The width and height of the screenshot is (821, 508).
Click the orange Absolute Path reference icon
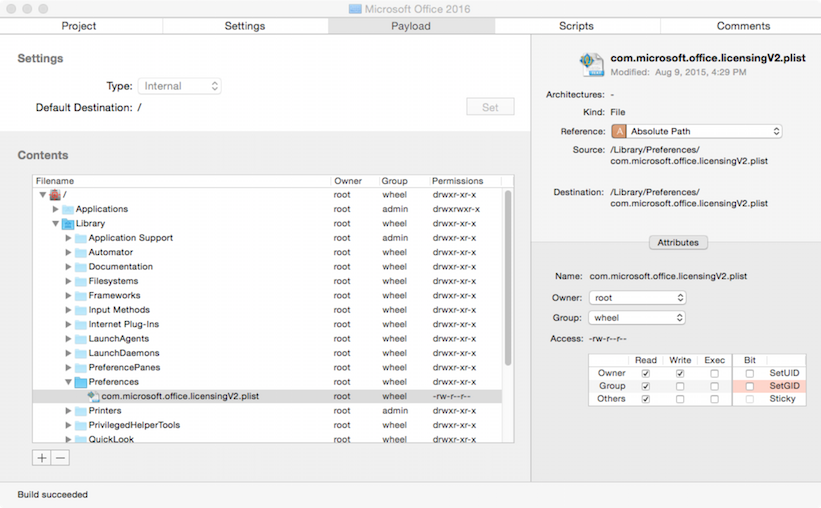(619, 131)
